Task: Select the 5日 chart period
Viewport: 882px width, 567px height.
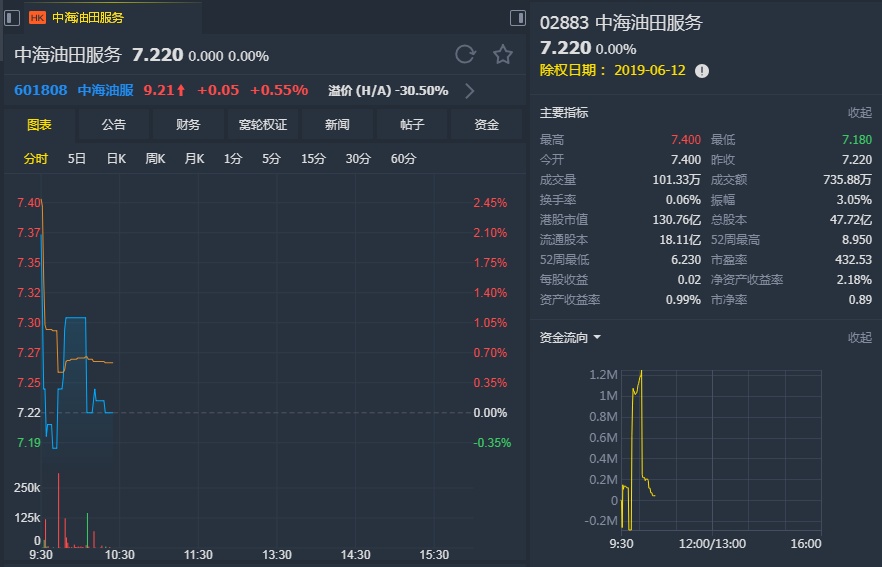Action: pyautogui.click(x=77, y=159)
